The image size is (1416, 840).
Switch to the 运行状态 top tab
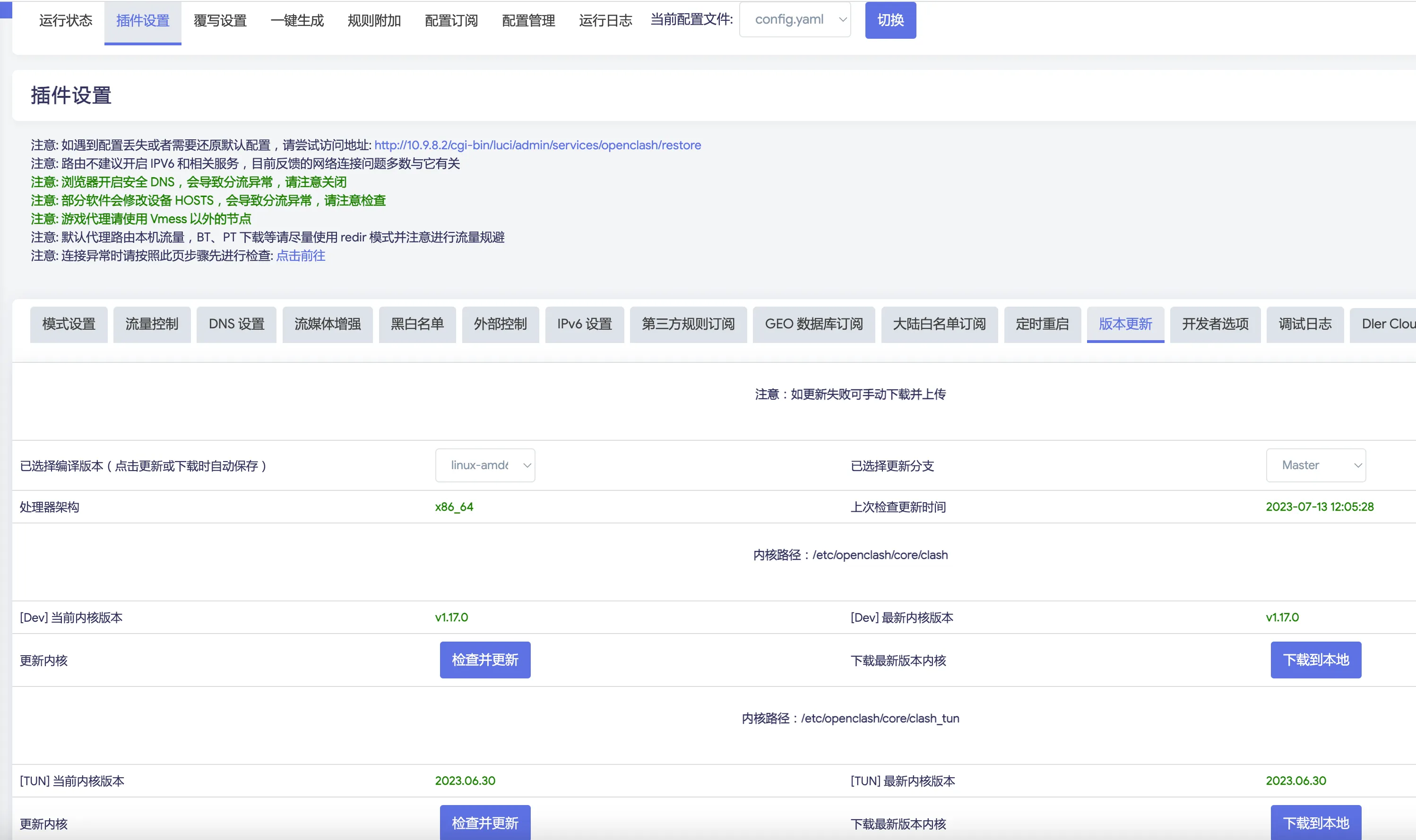click(x=66, y=21)
